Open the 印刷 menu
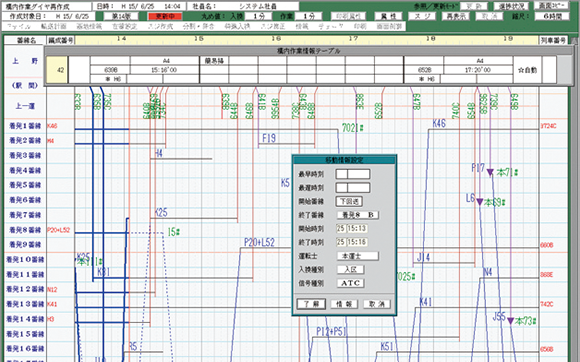The image size is (580, 362). click(x=360, y=27)
